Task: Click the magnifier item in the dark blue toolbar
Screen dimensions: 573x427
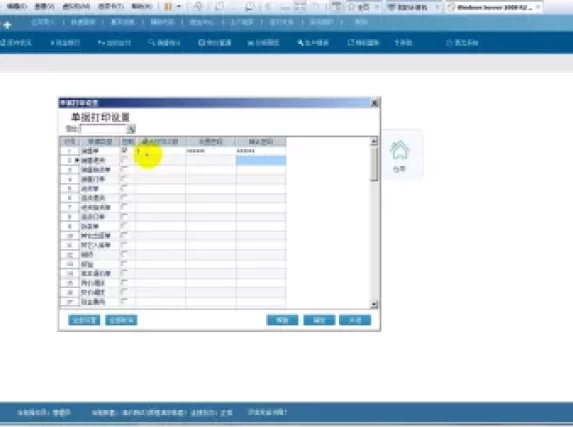Action: 164,43
